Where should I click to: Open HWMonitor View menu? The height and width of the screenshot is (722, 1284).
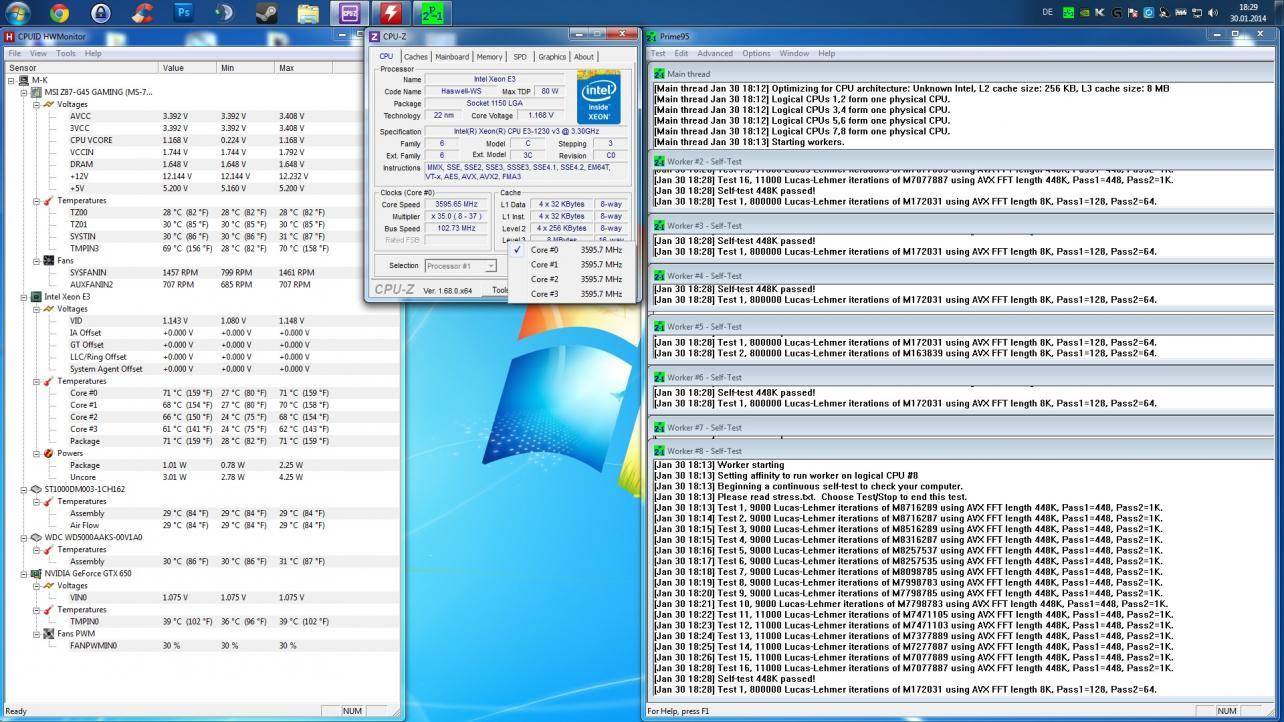coord(38,53)
